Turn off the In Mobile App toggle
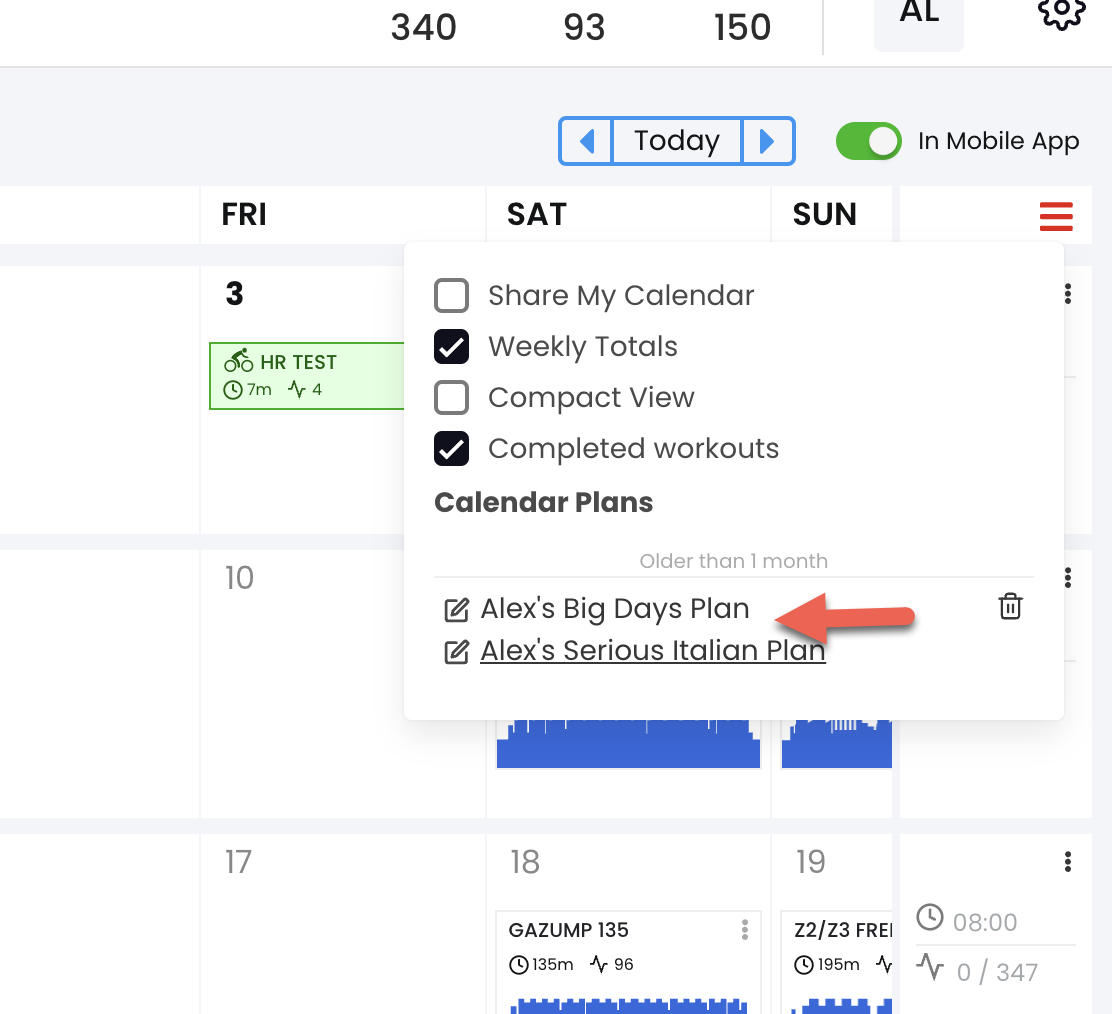The width and height of the screenshot is (1112, 1014). (869, 141)
